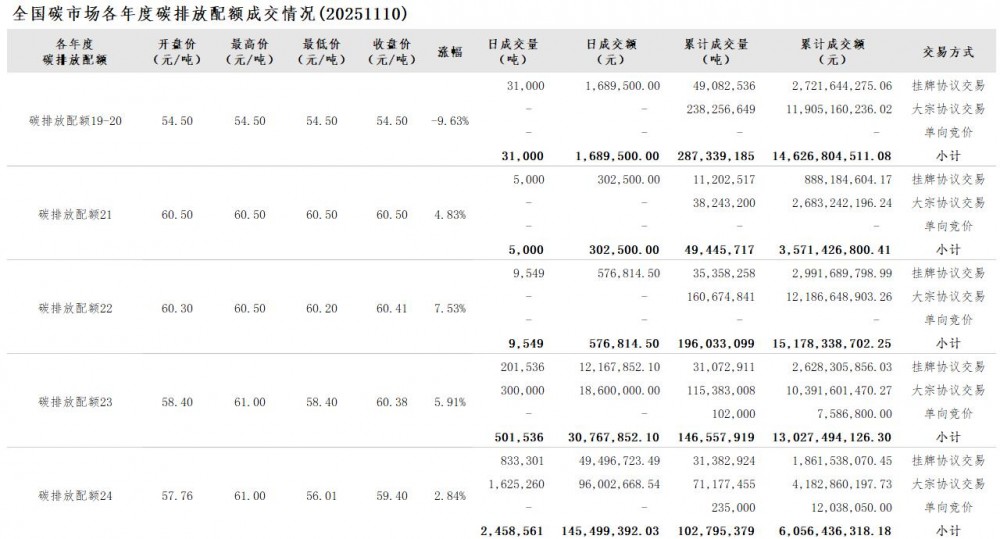
Task: Select the 交易方式 column header
Action: click(x=948, y=51)
